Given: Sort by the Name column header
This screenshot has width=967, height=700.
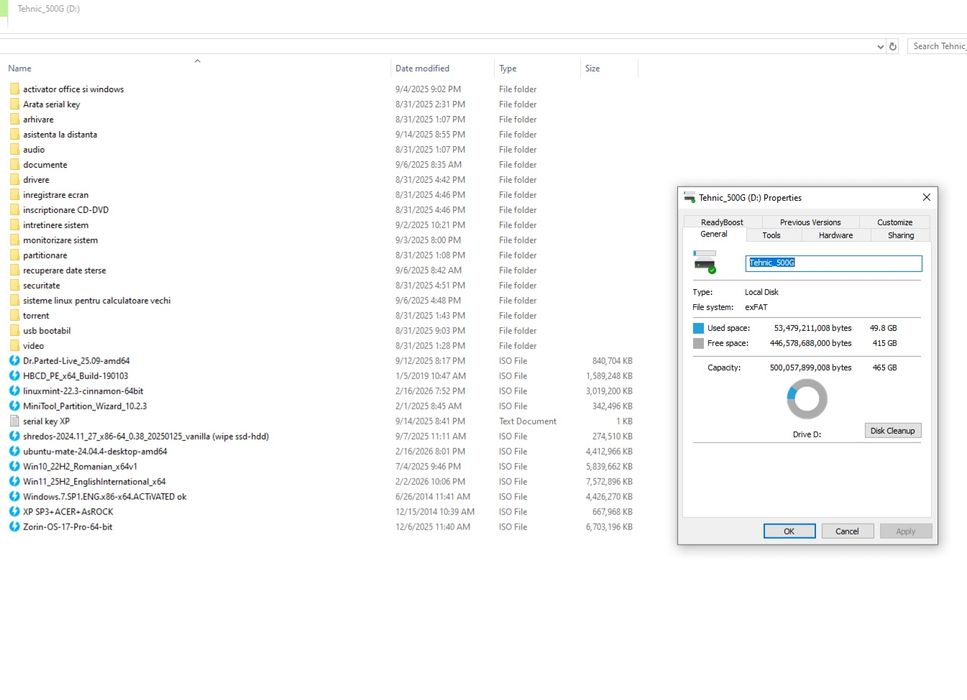Looking at the screenshot, I should pos(20,68).
